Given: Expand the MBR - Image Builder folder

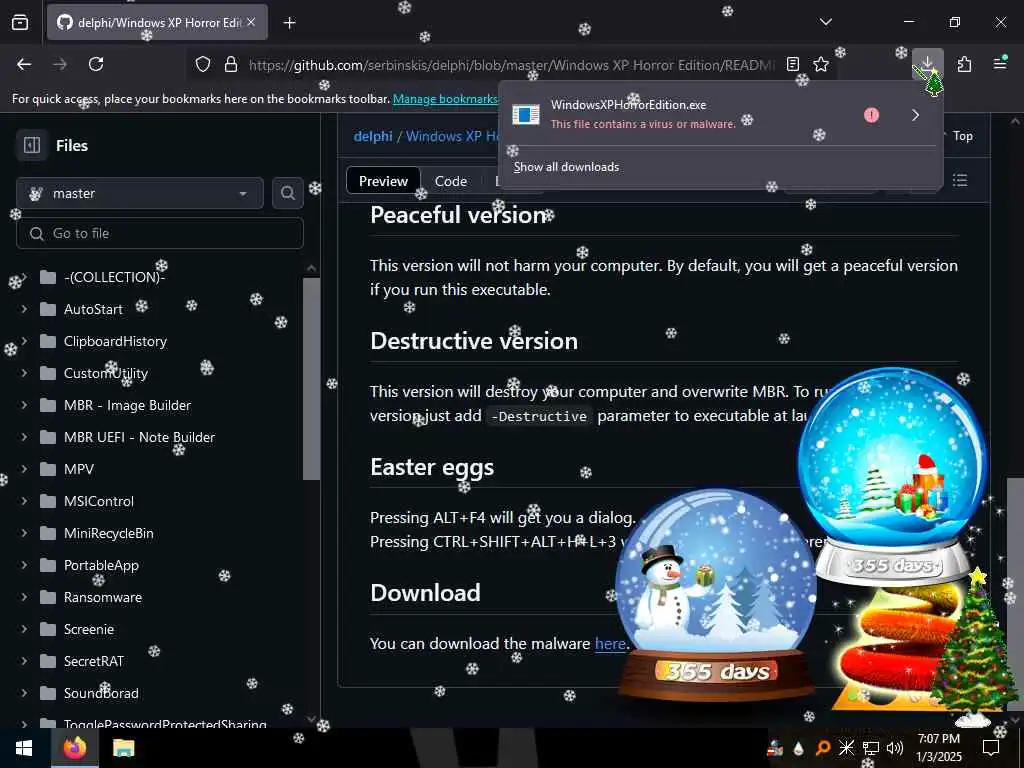Looking at the screenshot, I should (x=24, y=405).
